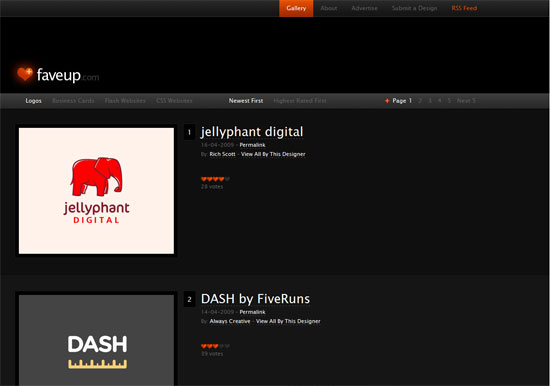Sort by Newest First
This screenshot has height=386, width=550.
click(x=246, y=101)
